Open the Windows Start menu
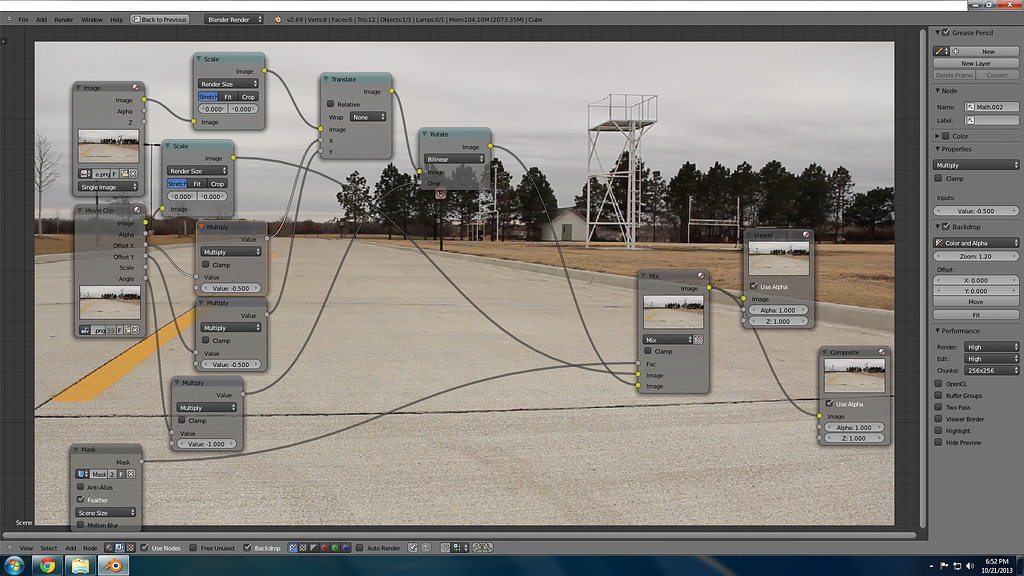 click(14, 566)
